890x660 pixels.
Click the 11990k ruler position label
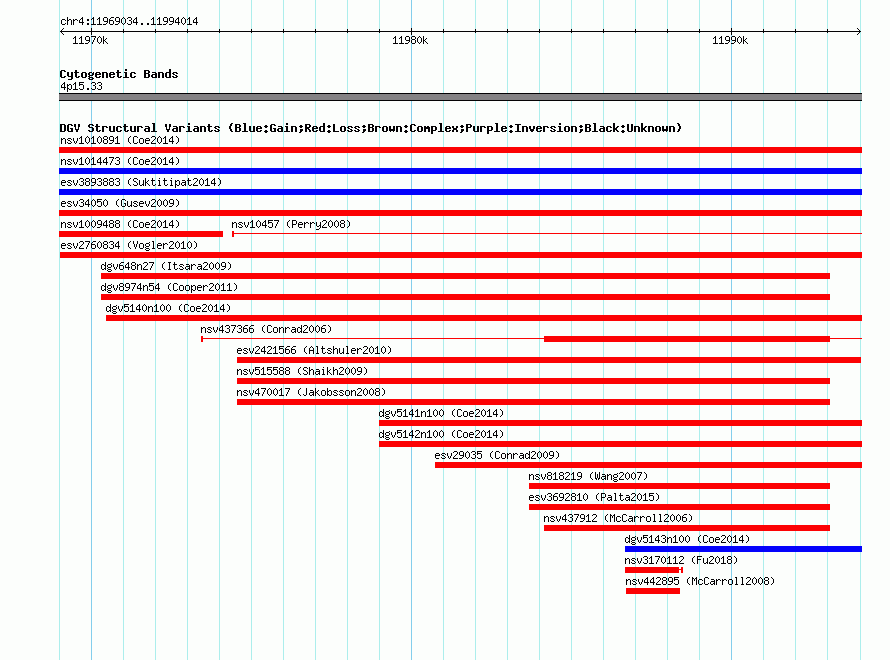[730, 40]
